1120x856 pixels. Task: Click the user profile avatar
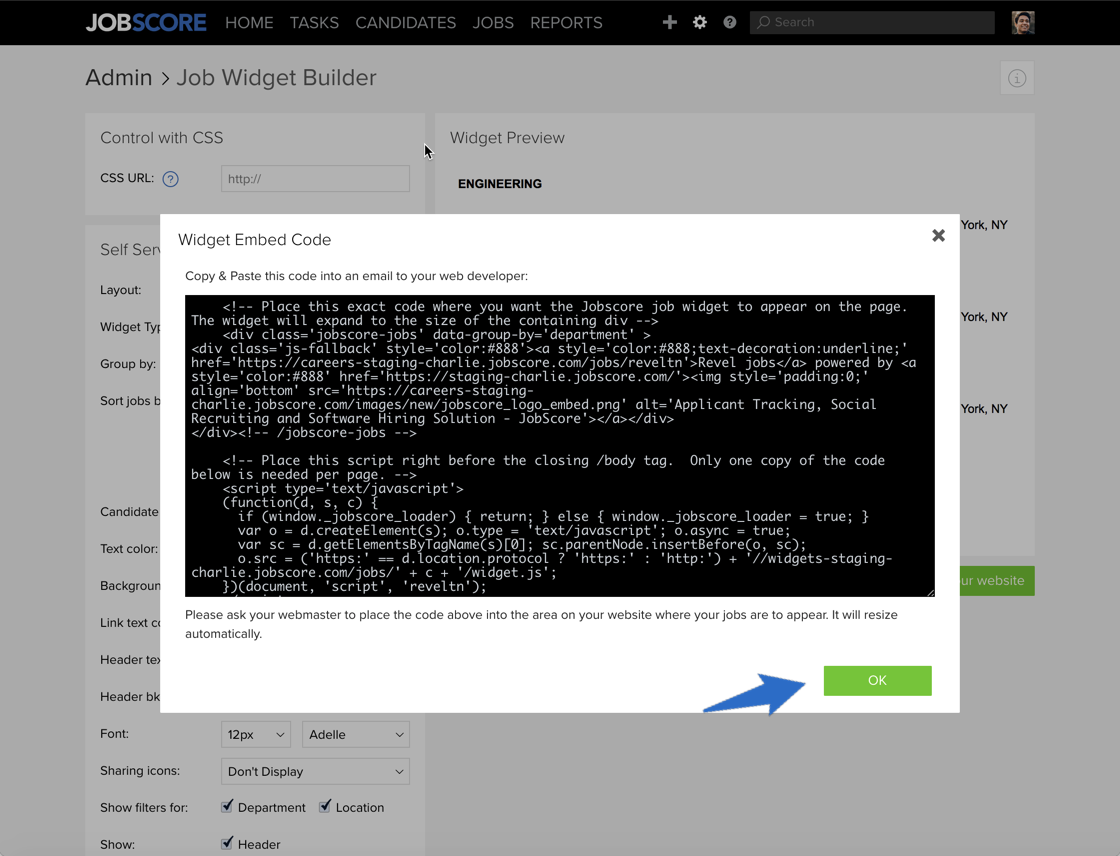(1023, 22)
